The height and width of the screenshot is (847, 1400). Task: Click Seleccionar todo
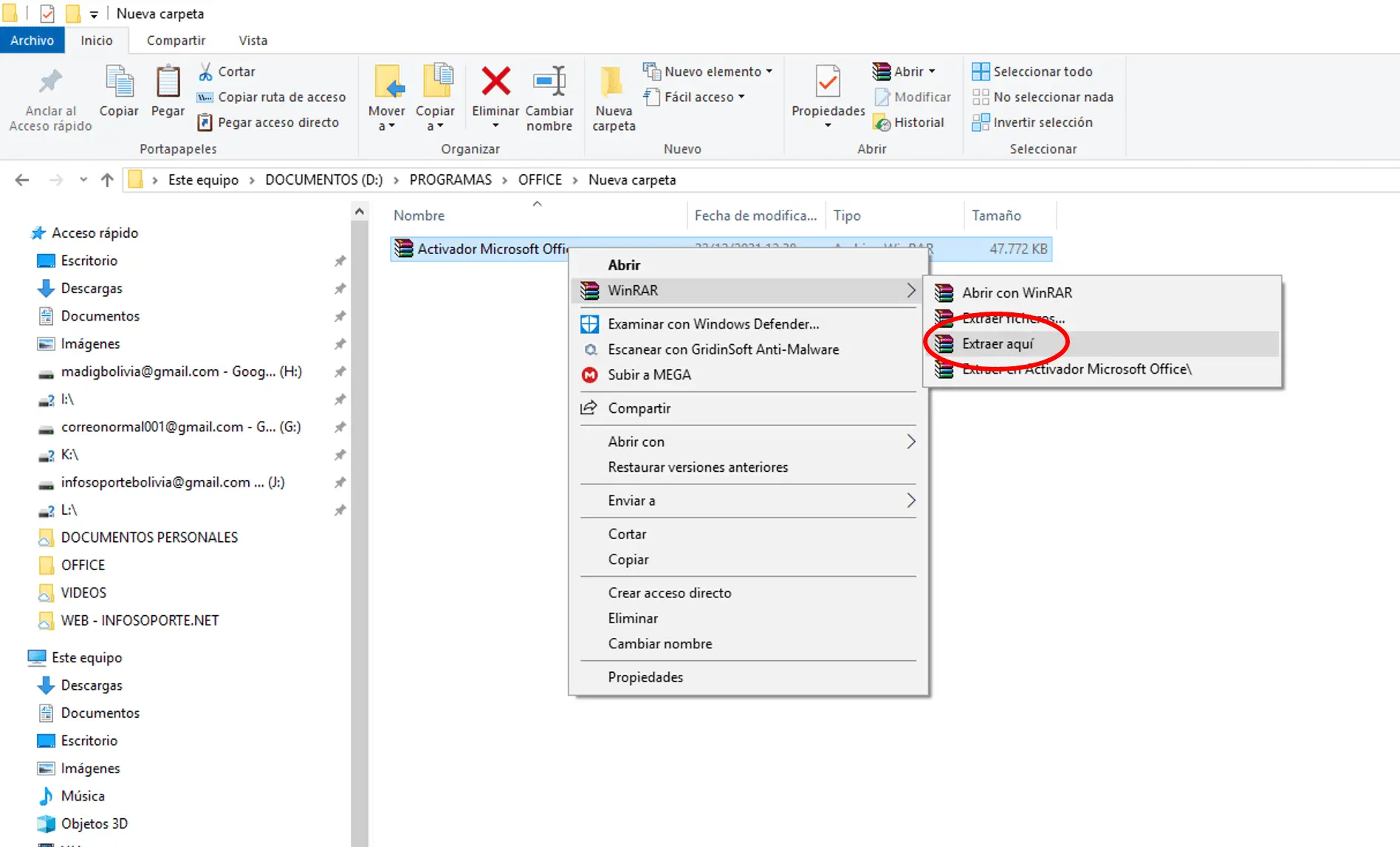1032,72
